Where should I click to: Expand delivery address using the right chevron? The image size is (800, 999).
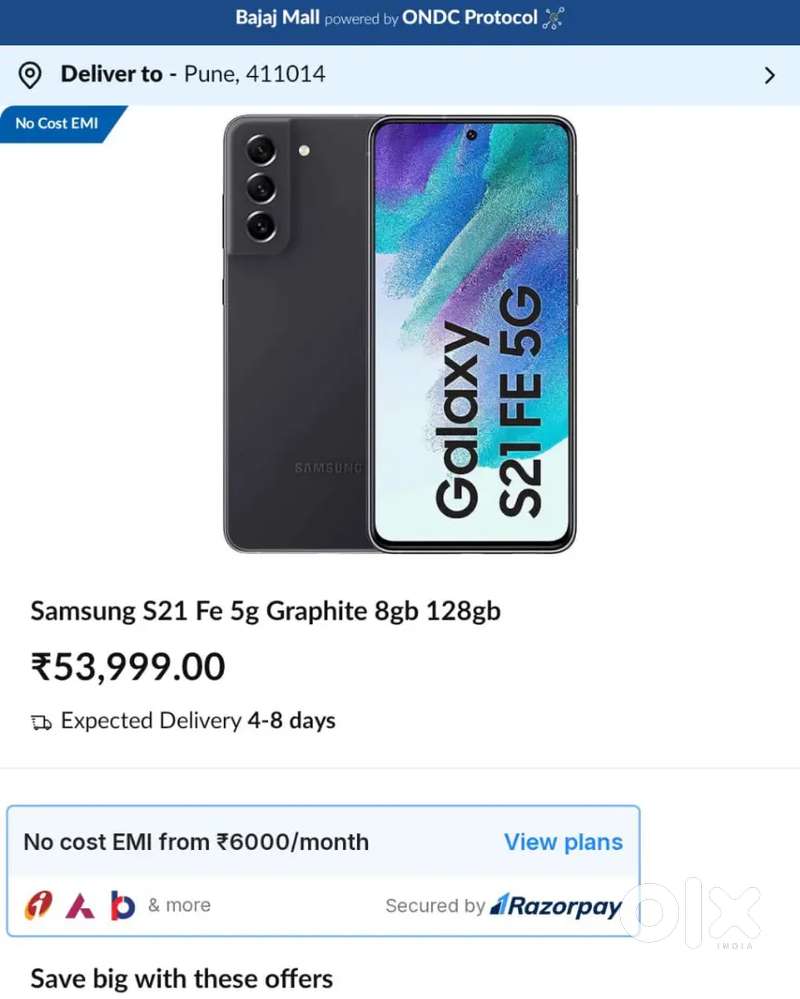(x=769, y=75)
